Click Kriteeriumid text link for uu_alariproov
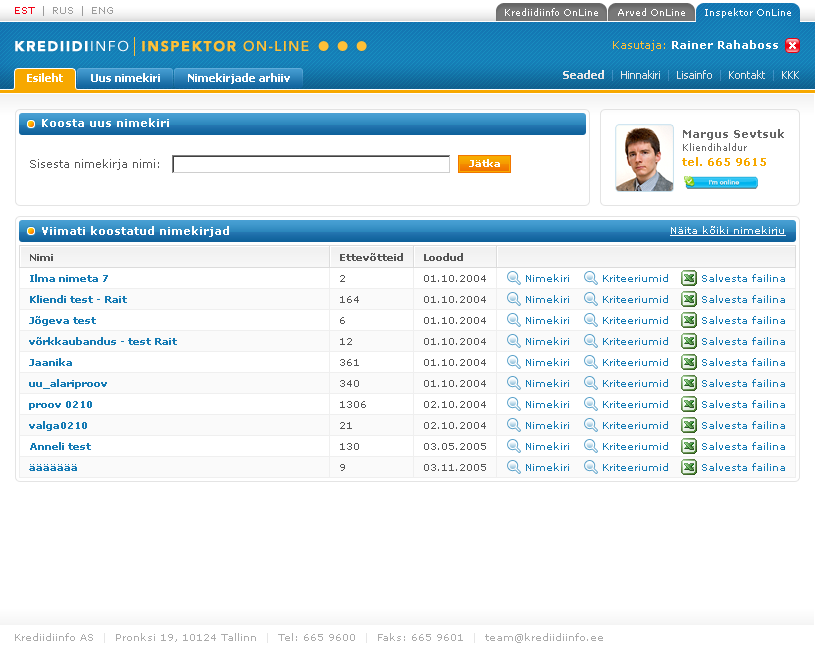This screenshot has width=815, height=650. point(635,383)
